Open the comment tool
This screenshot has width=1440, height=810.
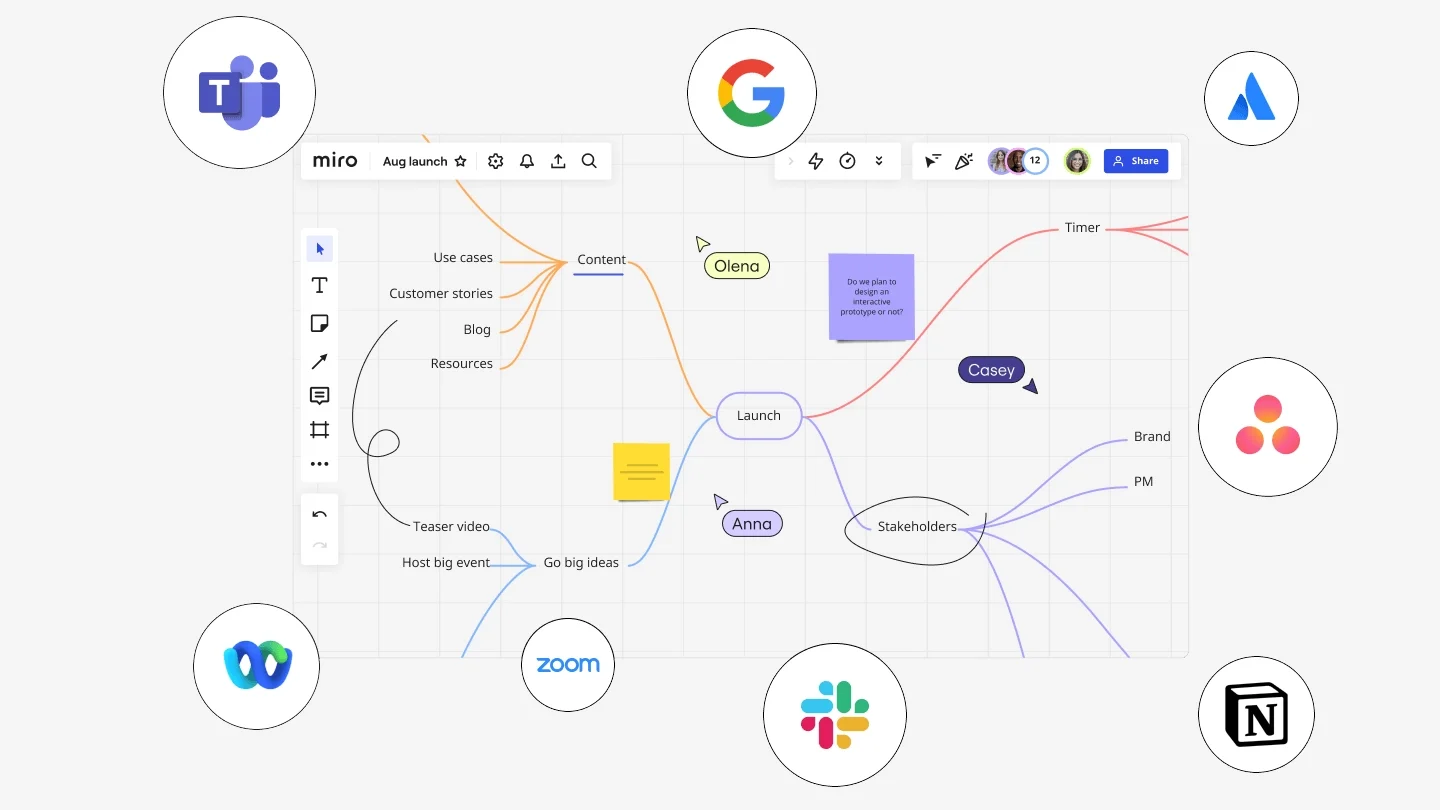[320, 396]
